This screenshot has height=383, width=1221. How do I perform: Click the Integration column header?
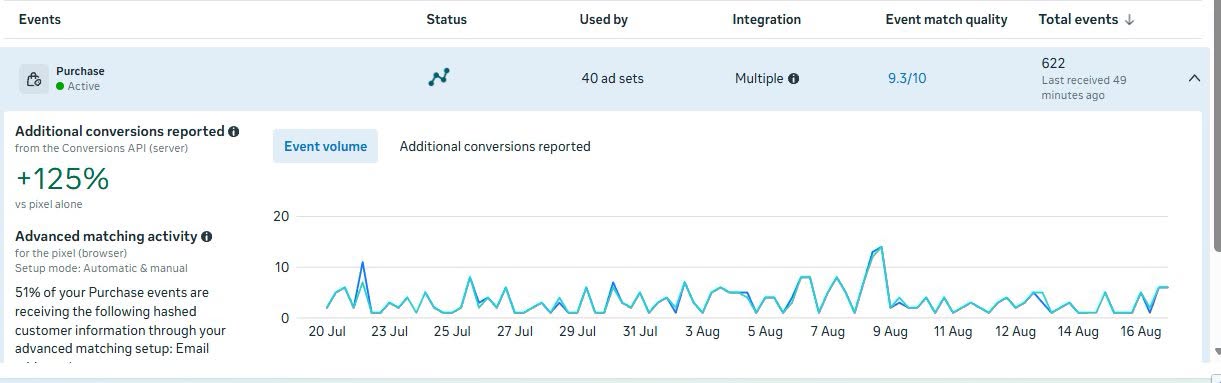pyautogui.click(x=766, y=19)
